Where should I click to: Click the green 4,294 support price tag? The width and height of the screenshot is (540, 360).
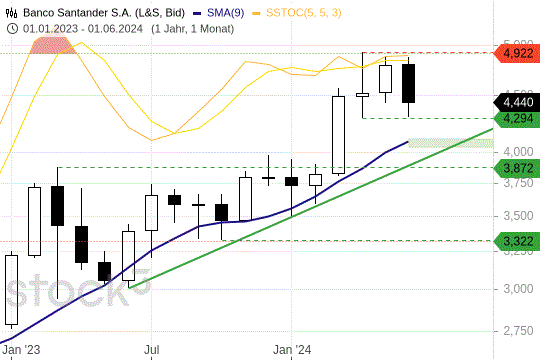(517, 119)
